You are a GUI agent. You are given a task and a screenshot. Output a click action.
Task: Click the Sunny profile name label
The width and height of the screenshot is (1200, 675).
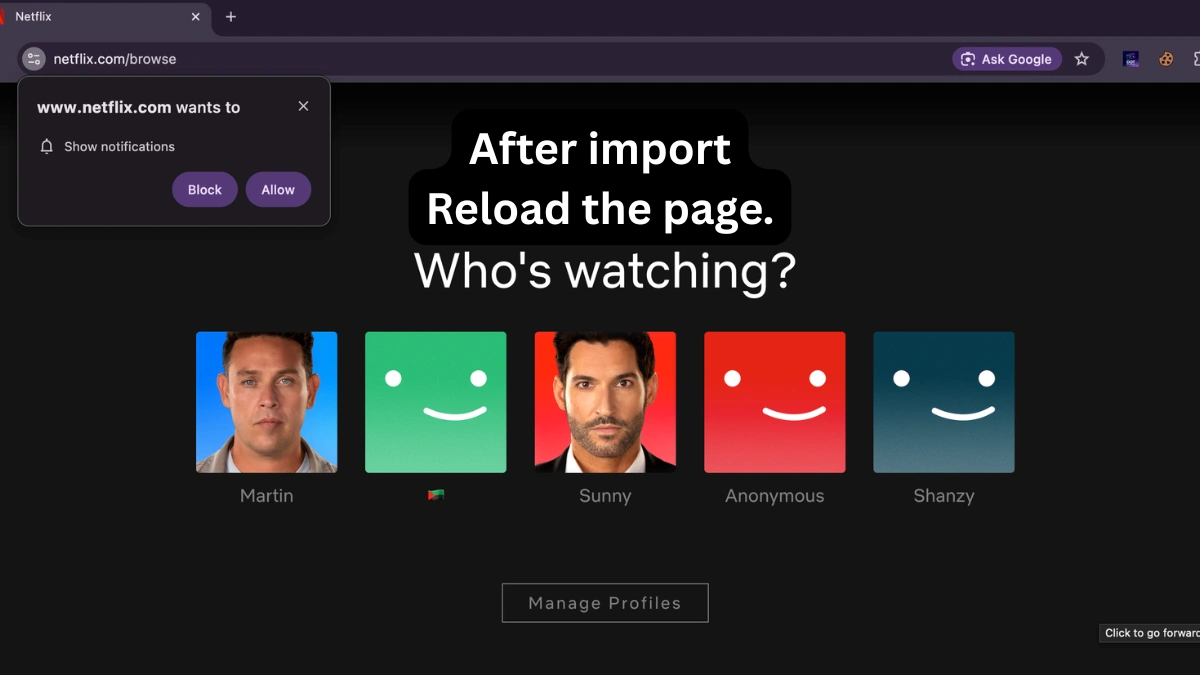click(x=605, y=496)
